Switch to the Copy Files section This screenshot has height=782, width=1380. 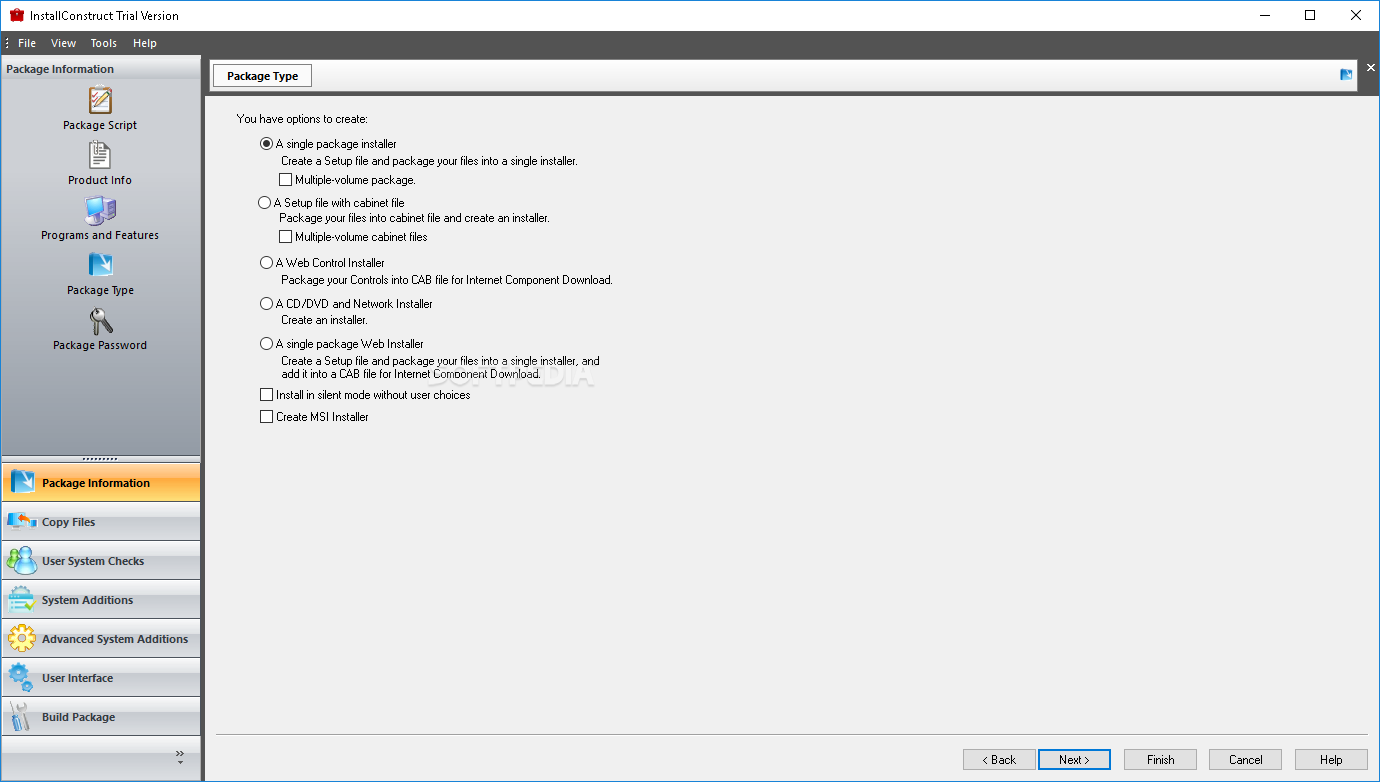click(101, 521)
